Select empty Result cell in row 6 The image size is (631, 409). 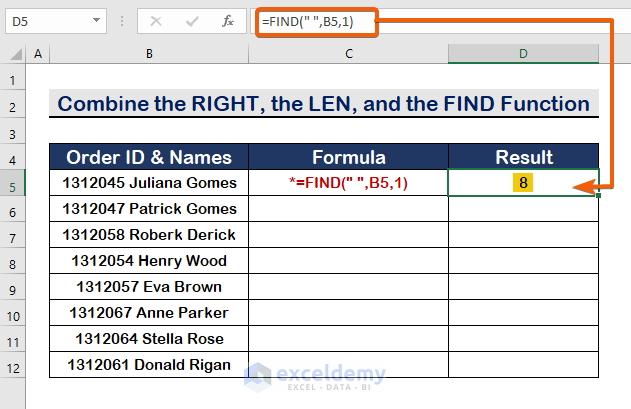pyautogui.click(x=524, y=209)
